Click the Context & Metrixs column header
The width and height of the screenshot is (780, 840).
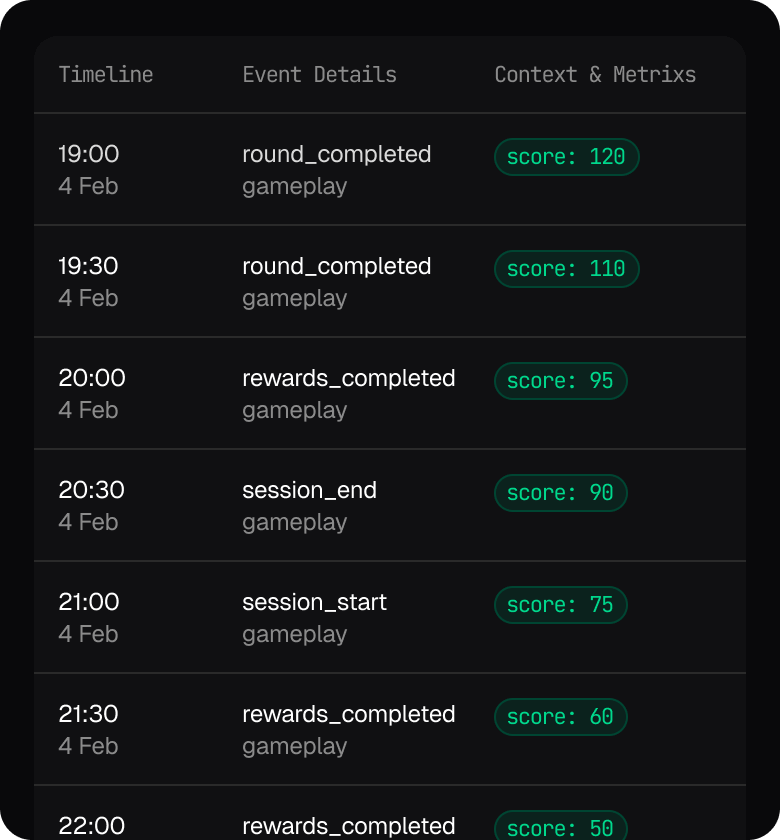[595, 75]
